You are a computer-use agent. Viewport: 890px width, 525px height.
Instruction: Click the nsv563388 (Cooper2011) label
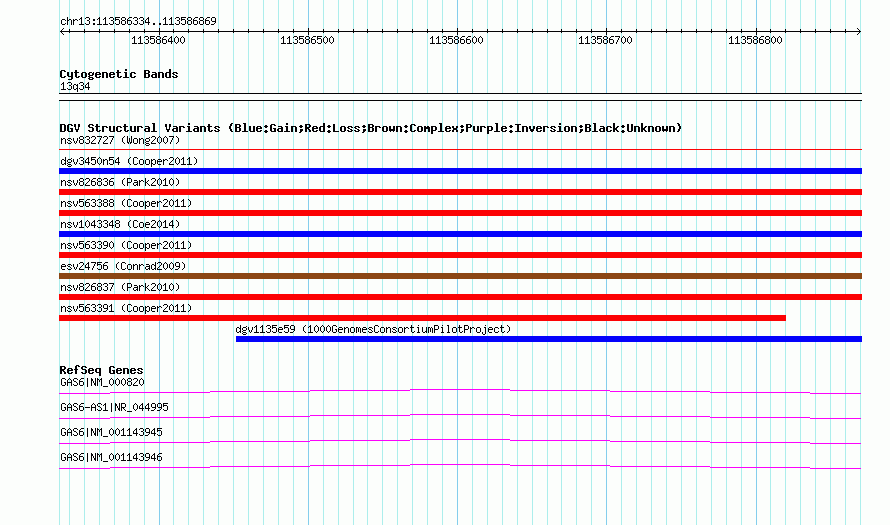click(x=126, y=203)
